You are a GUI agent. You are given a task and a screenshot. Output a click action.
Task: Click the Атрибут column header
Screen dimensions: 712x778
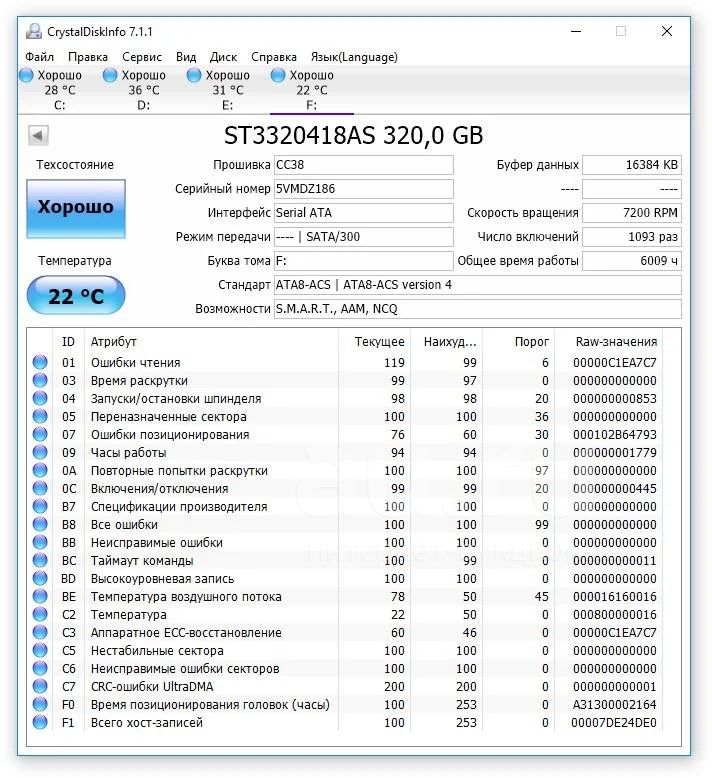click(211, 342)
